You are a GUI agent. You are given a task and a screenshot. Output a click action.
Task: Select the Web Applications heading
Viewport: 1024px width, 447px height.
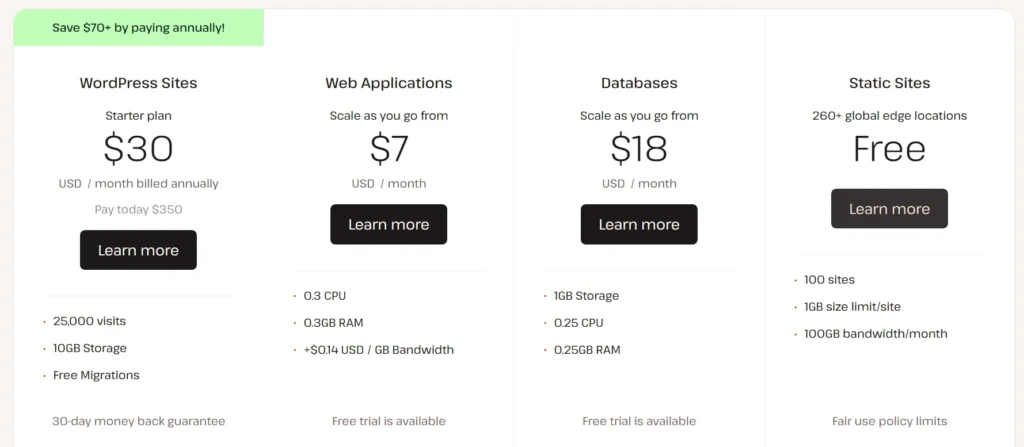[388, 83]
